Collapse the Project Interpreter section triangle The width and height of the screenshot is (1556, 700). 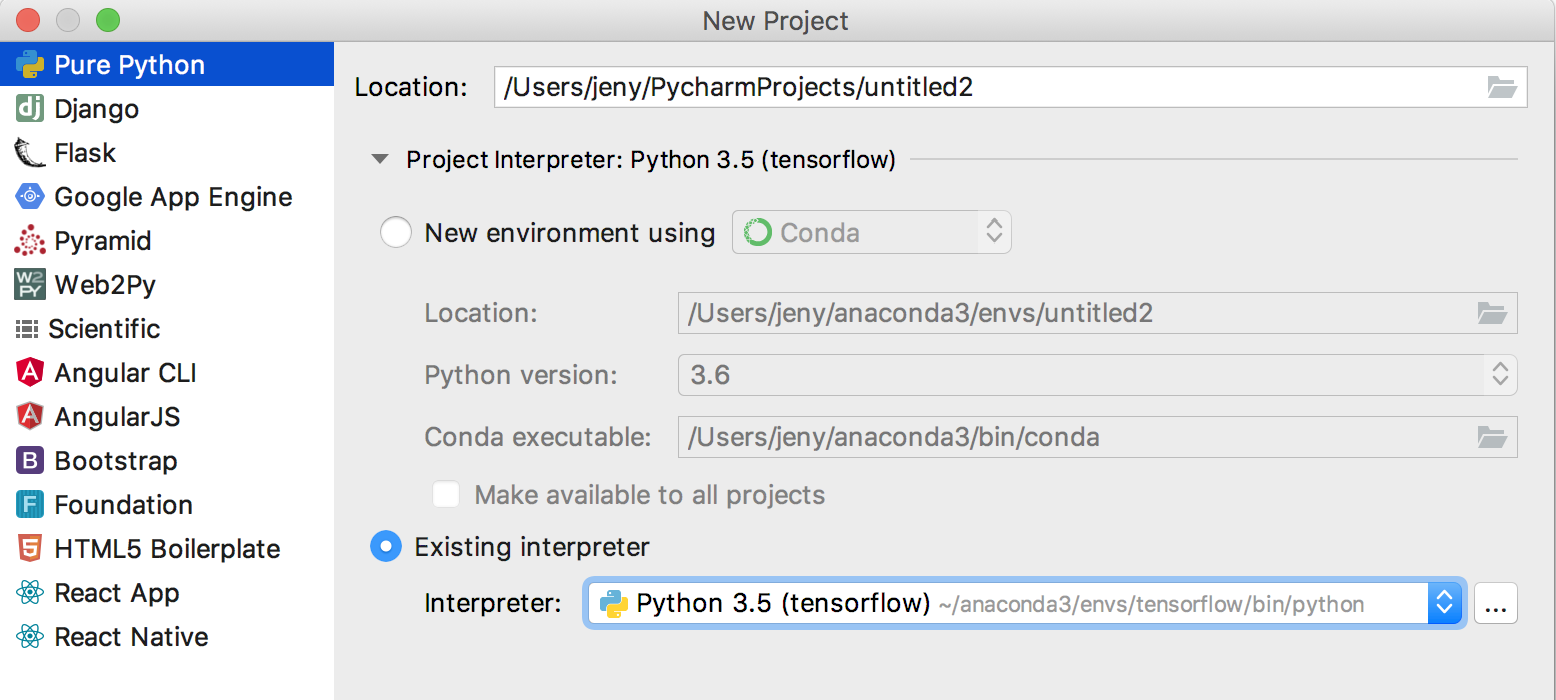(379, 159)
